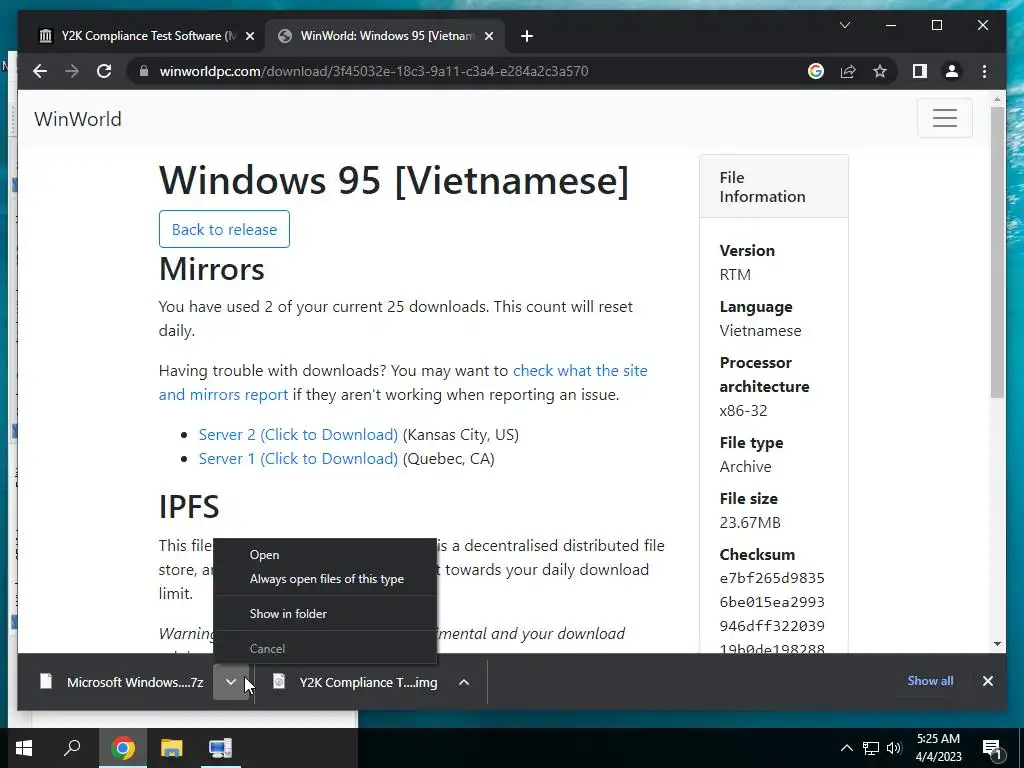Click Show all downloads
The image size is (1024, 768).
pyautogui.click(x=930, y=680)
